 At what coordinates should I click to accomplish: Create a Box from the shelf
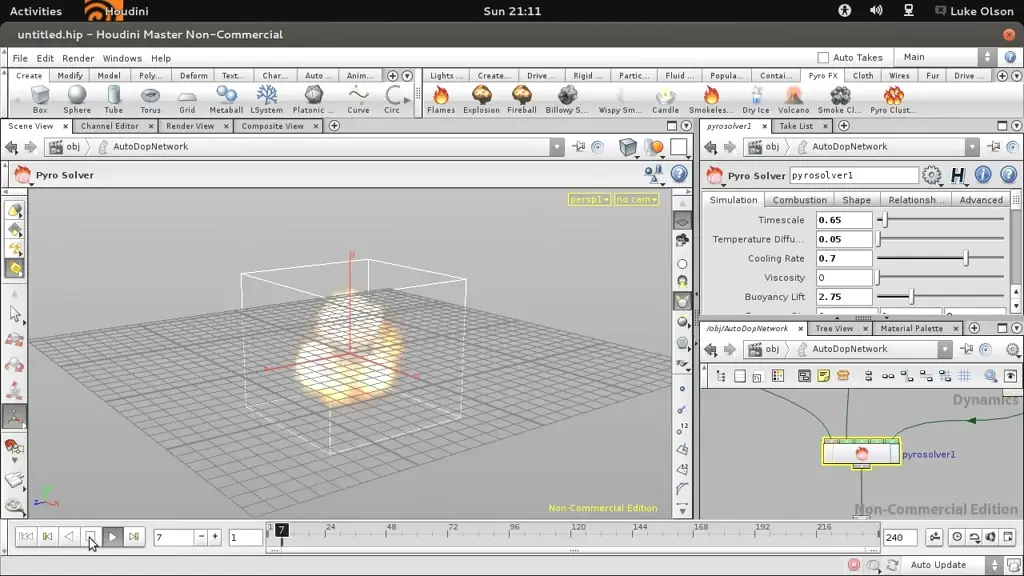coord(40,99)
